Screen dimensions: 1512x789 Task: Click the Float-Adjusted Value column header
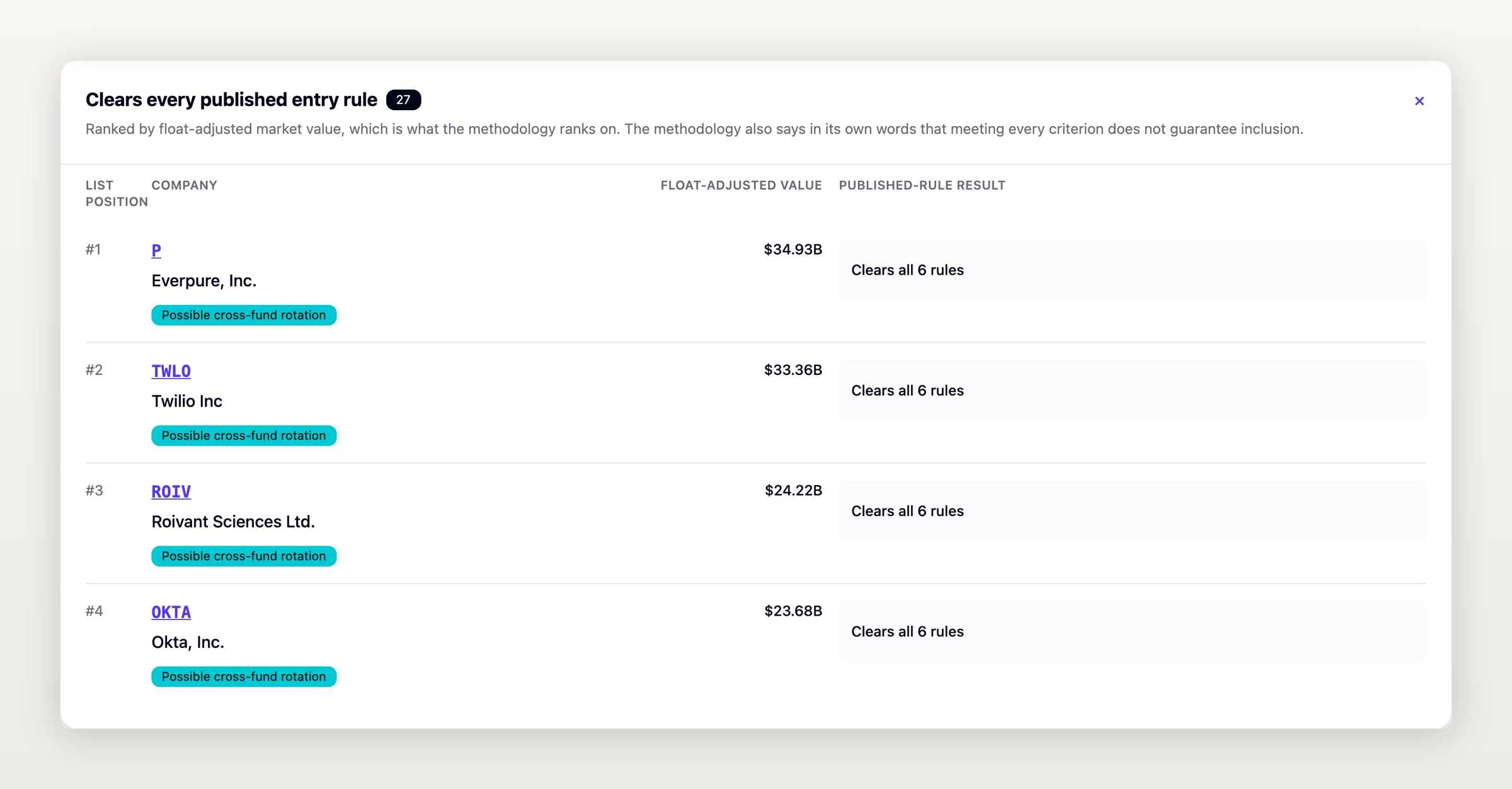coord(741,185)
